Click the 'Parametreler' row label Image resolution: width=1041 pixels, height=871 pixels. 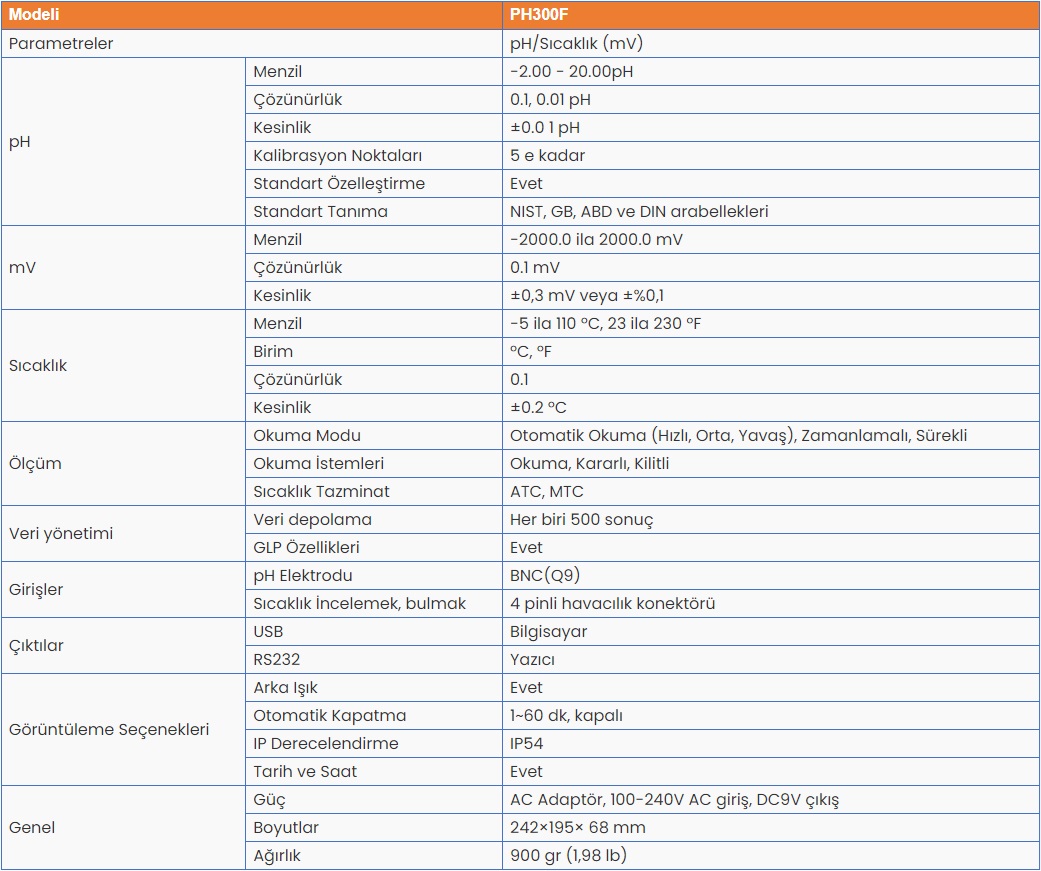click(61, 44)
